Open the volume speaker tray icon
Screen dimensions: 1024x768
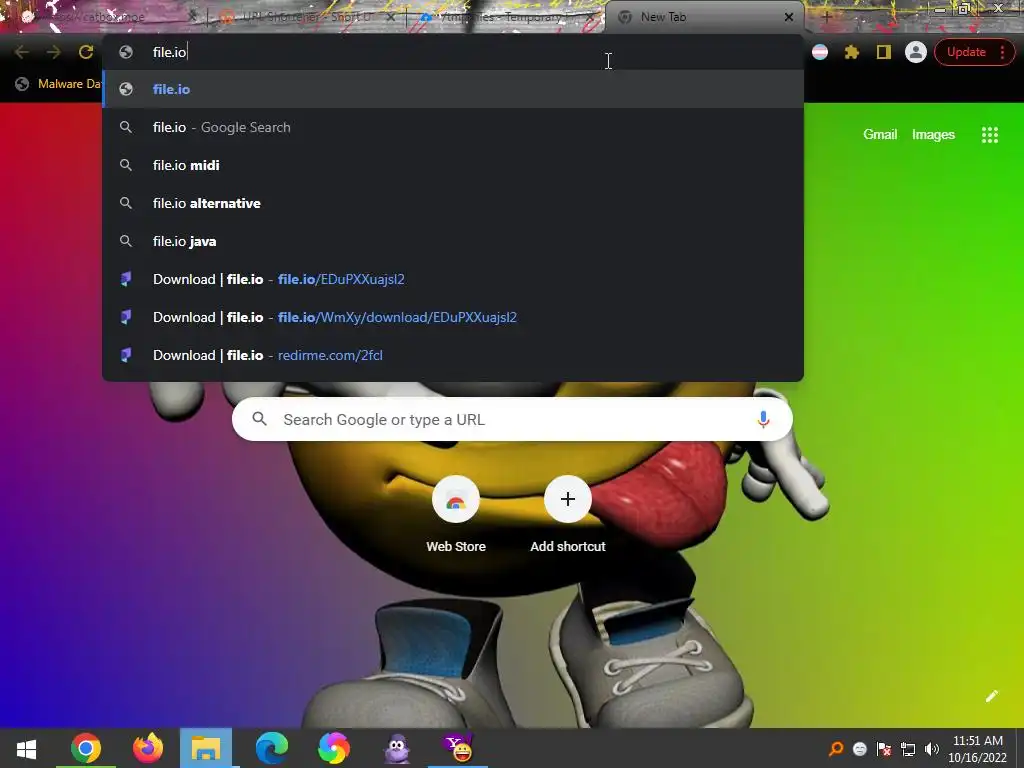point(932,748)
